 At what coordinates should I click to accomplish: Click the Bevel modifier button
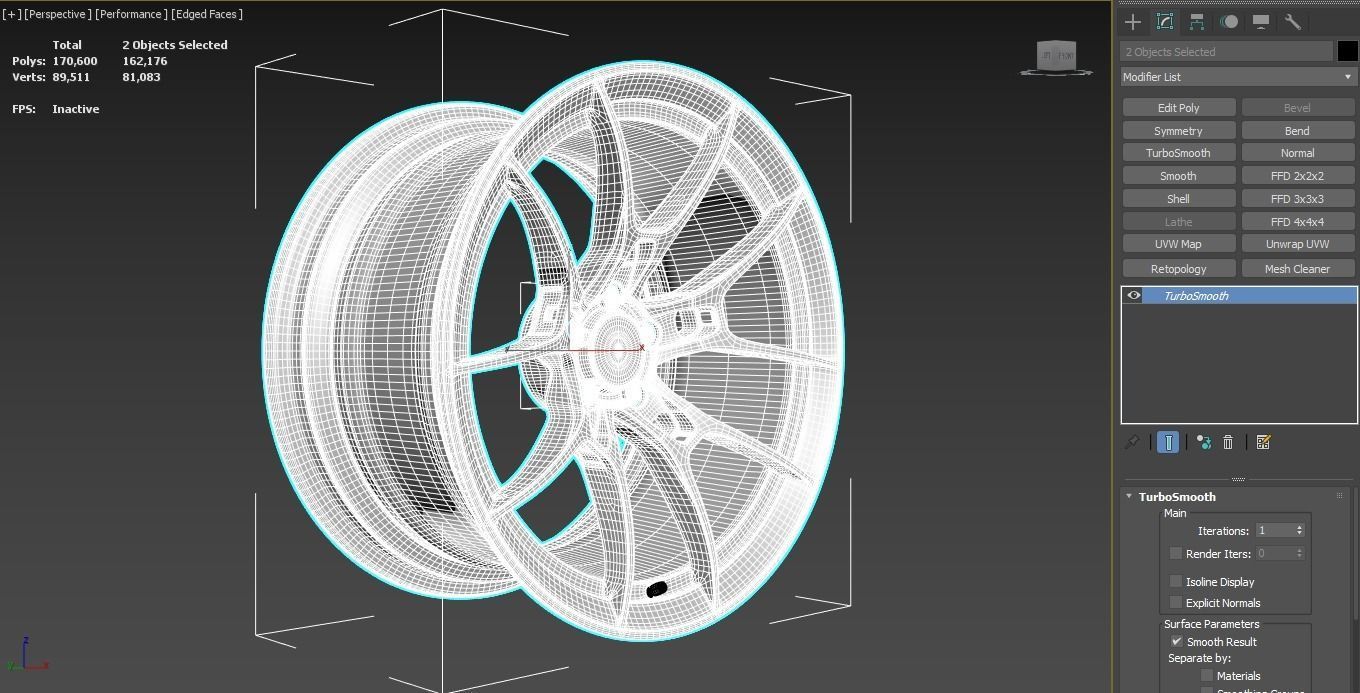(1298, 107)
